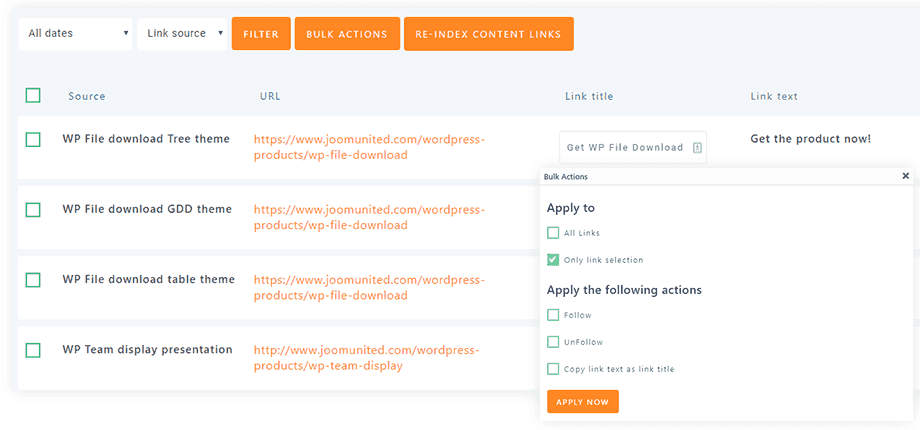The width and height of the screenshot is (920, 430).
Task: Click the URL column header
Action: [270, 96]
